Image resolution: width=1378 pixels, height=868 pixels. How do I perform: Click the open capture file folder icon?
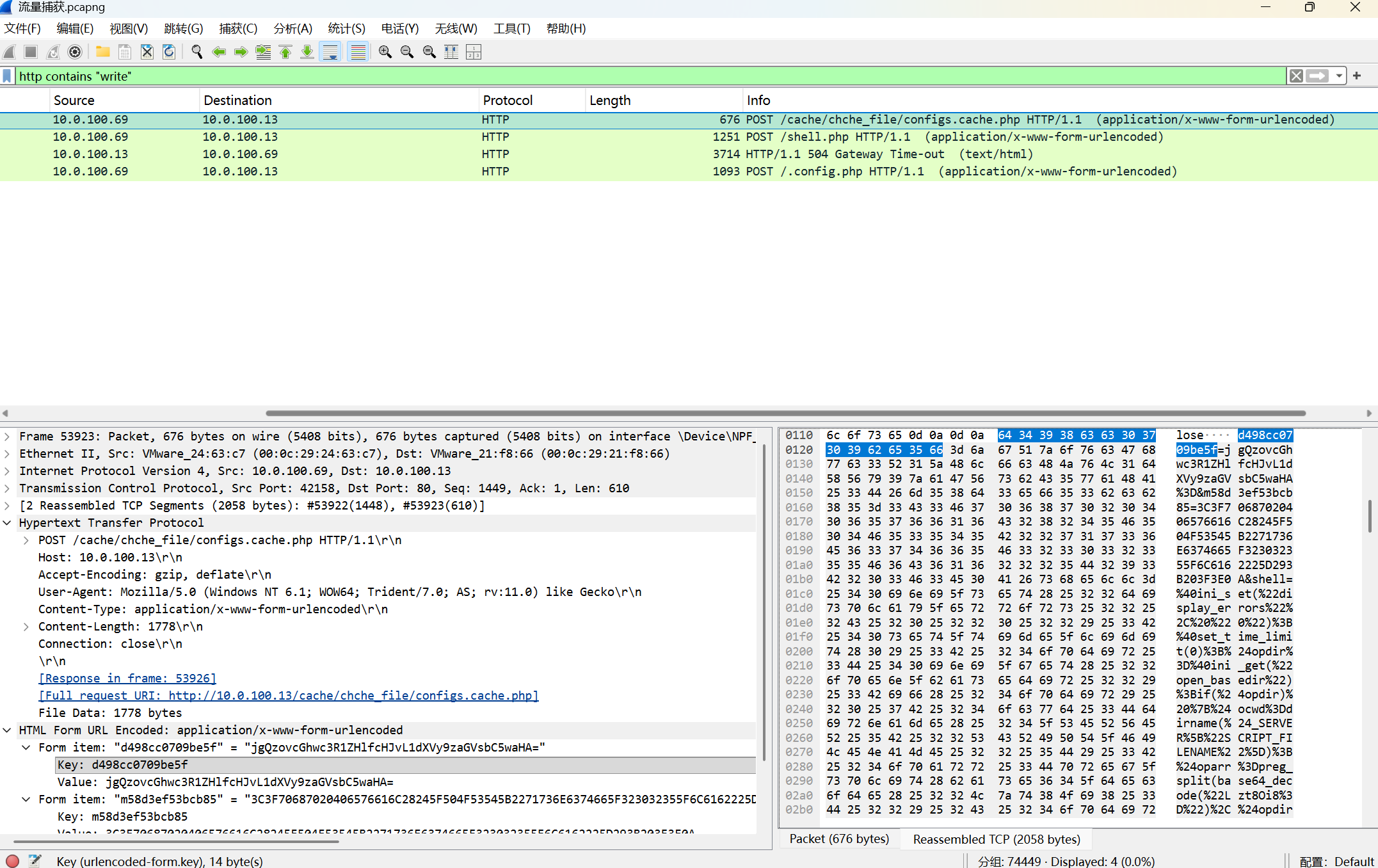click(x=102, y=52)
